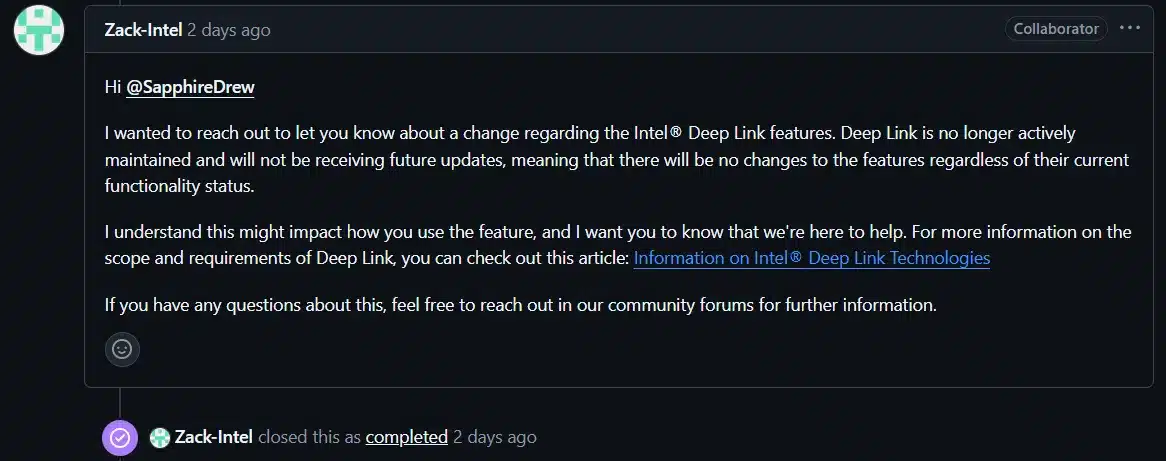
Task: Click the "Hi" greeting text
Action: pos(113,87)
